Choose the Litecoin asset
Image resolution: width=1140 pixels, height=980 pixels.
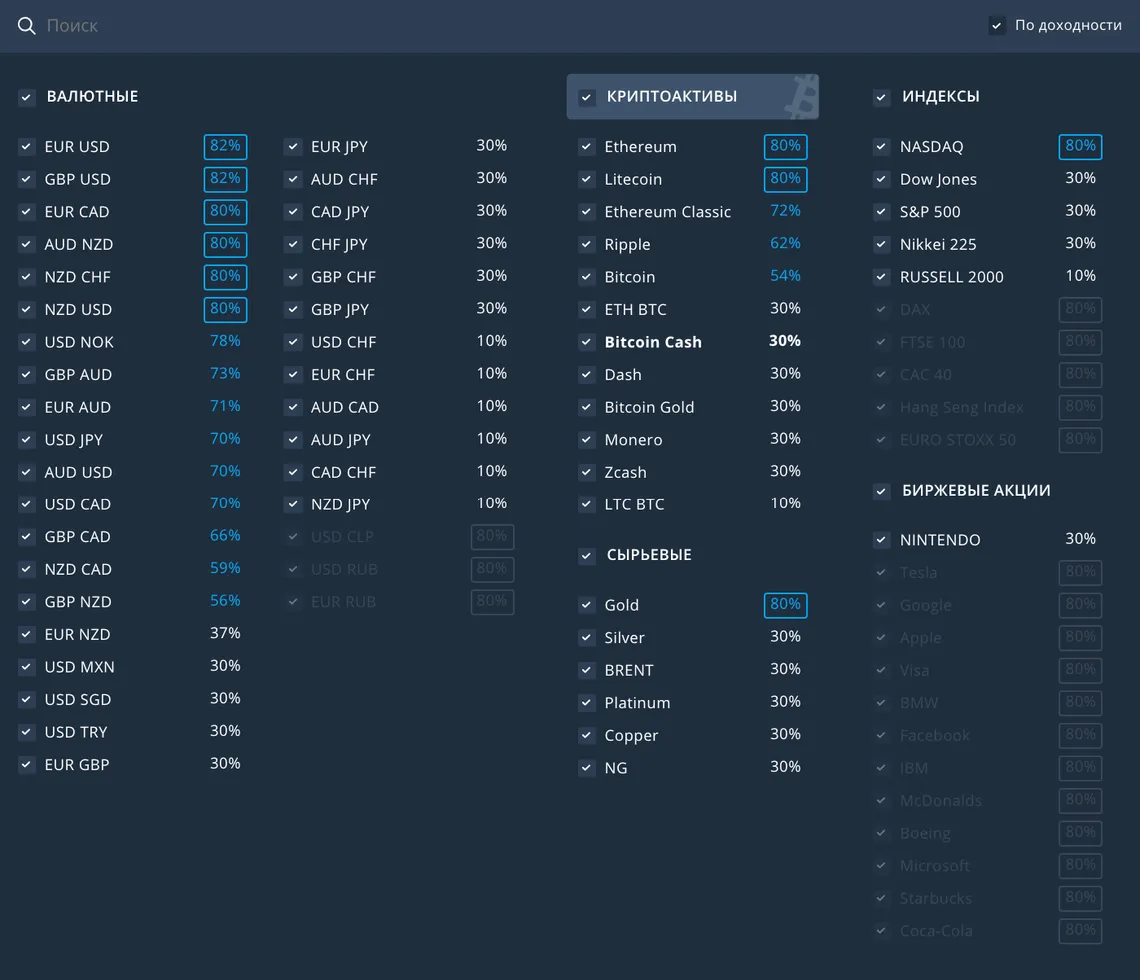pyautogui.click(x=633, y=180)
